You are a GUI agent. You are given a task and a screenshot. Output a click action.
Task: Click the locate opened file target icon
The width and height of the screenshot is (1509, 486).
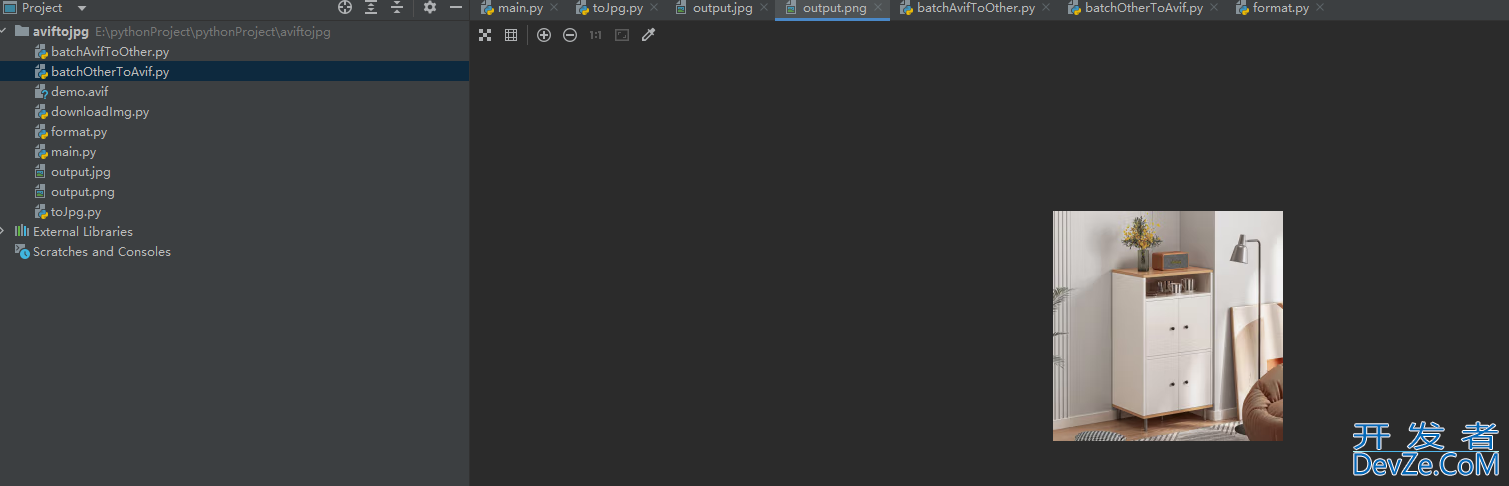click(345, 8)
